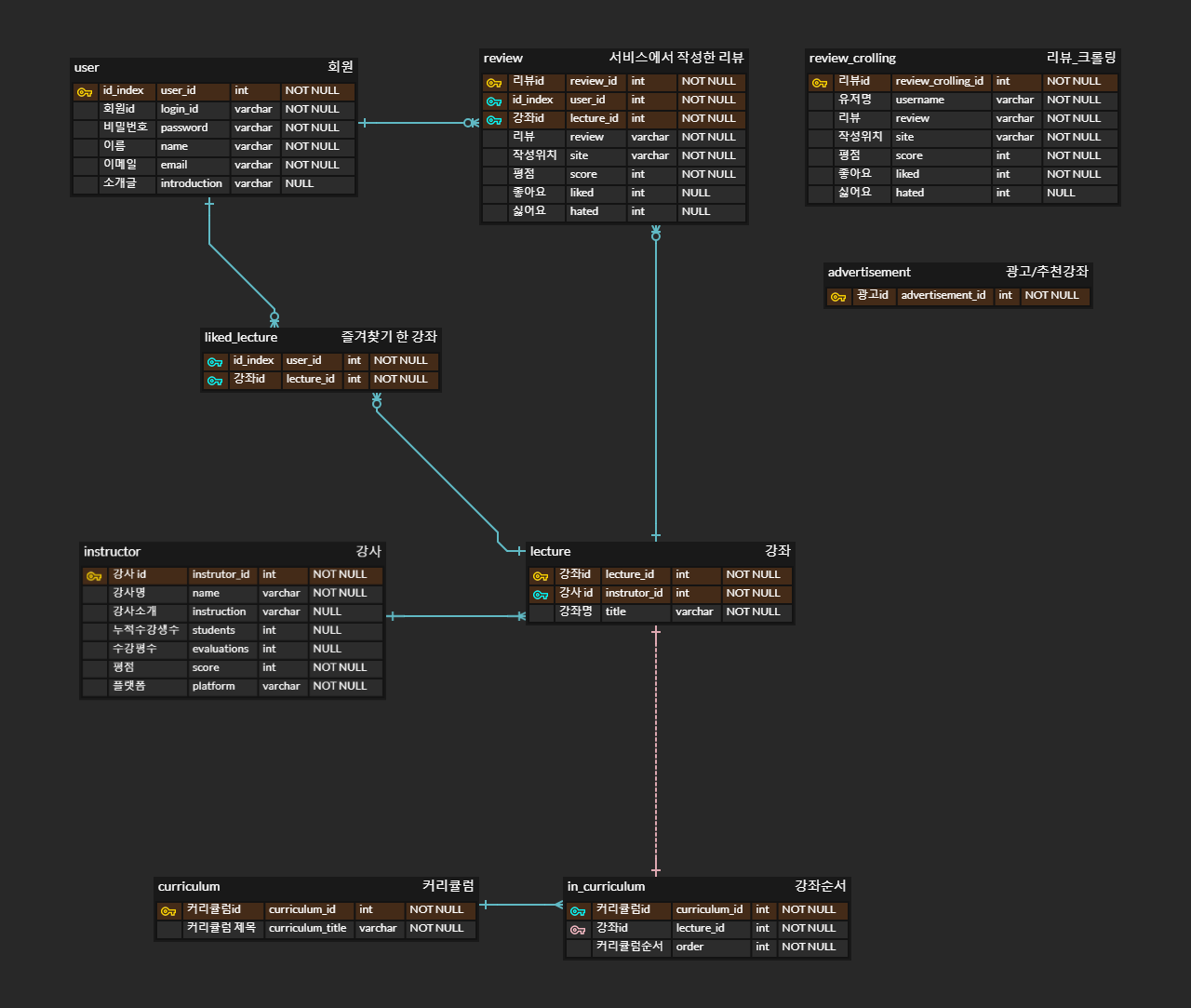The height and width of the screenshot is (1008, 1191).
Task: Select the review table title
Action: (x=503, y=59)
